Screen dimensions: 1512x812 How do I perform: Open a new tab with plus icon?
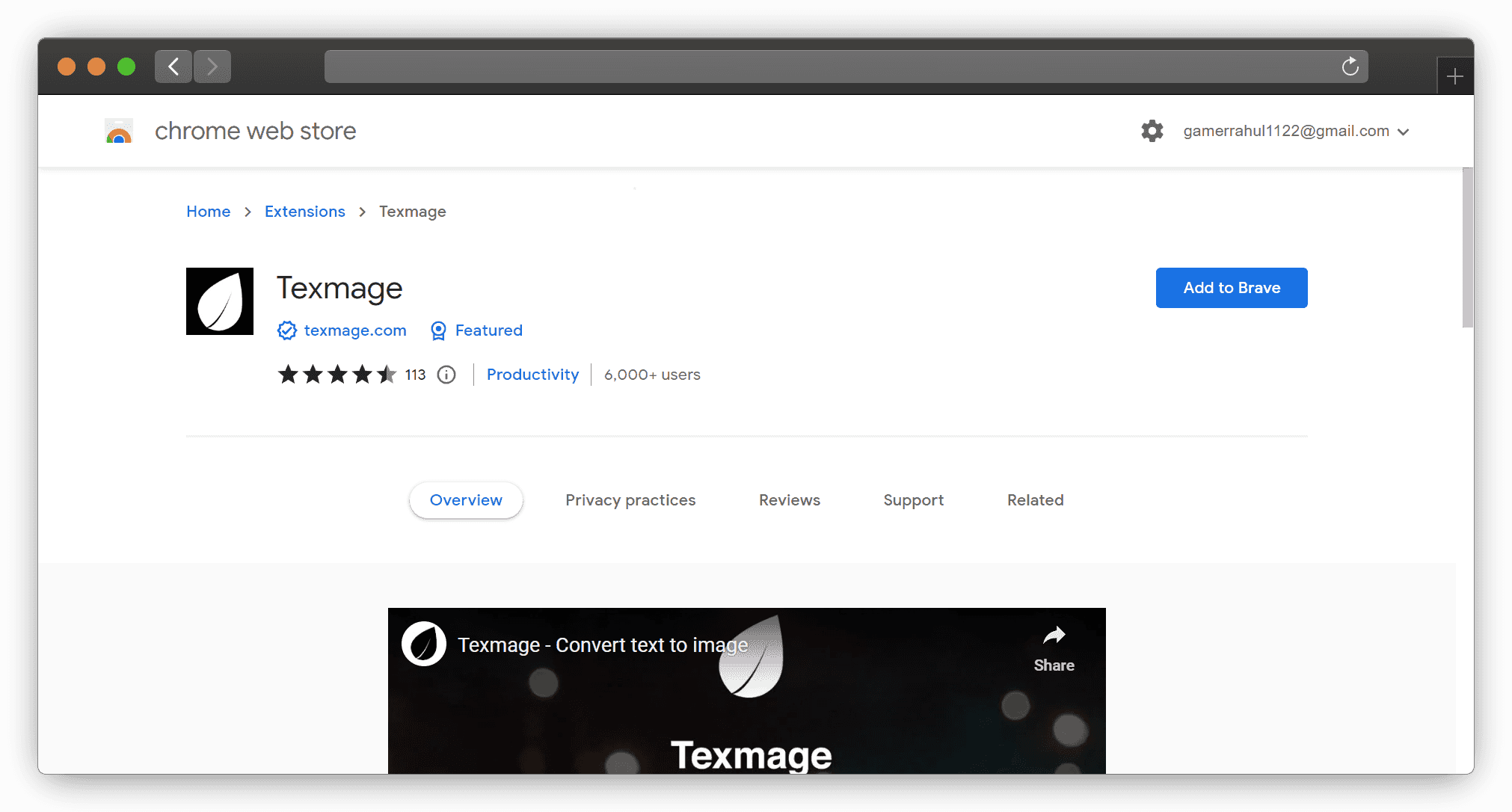click(1454, 76)
